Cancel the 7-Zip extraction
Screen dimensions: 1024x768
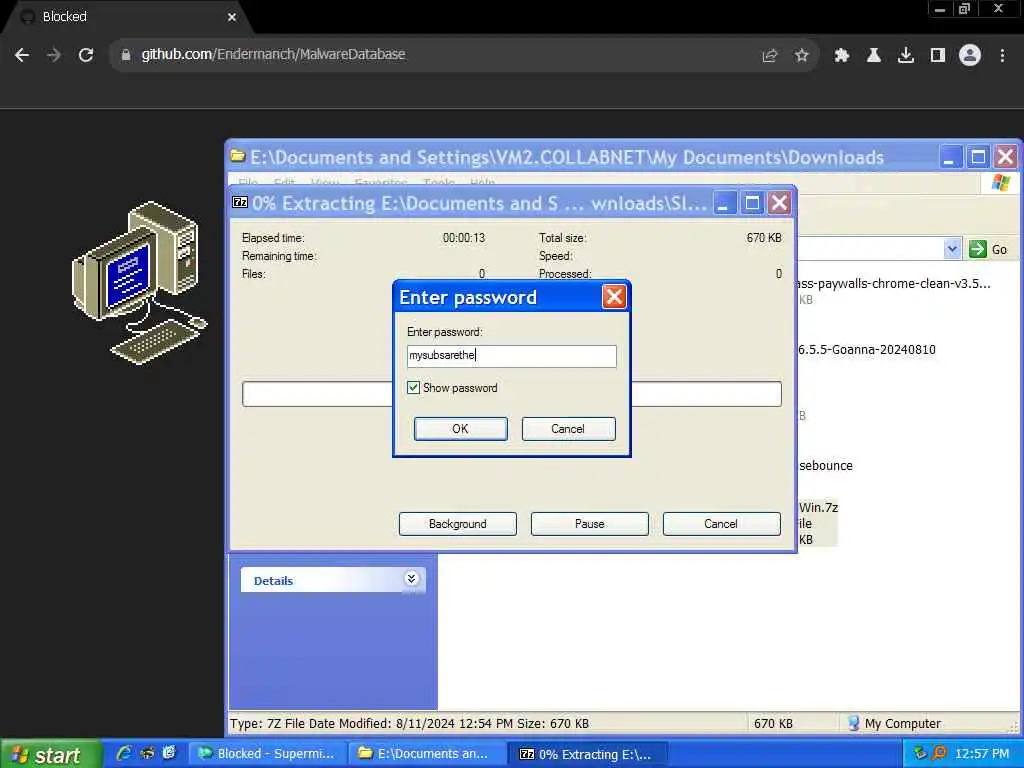722,524
